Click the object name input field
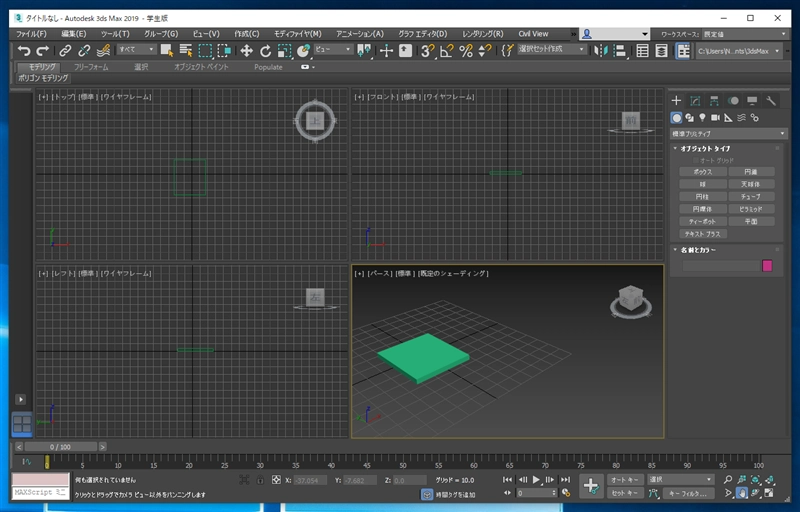 tap(721, 265)
